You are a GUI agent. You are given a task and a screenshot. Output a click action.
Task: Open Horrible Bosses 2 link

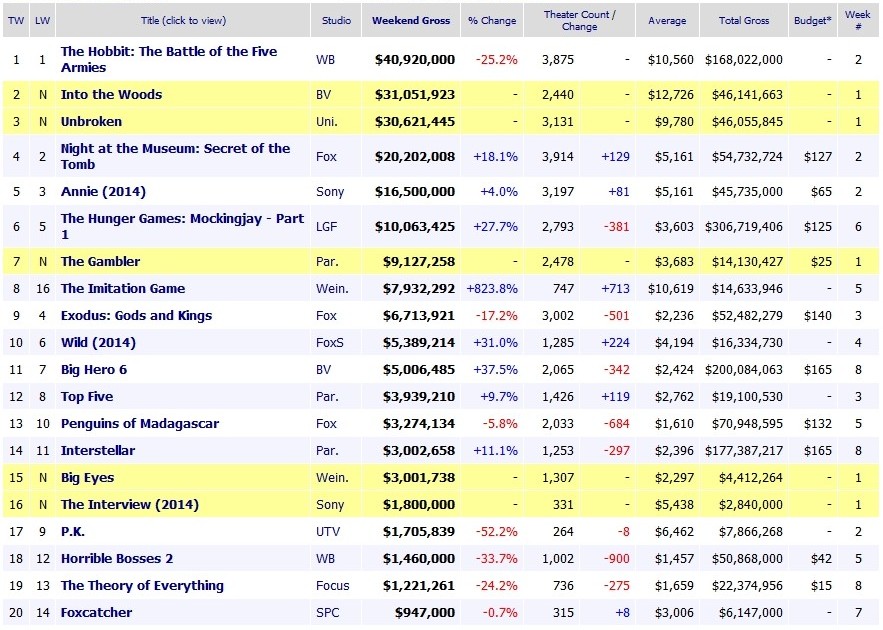117,558
